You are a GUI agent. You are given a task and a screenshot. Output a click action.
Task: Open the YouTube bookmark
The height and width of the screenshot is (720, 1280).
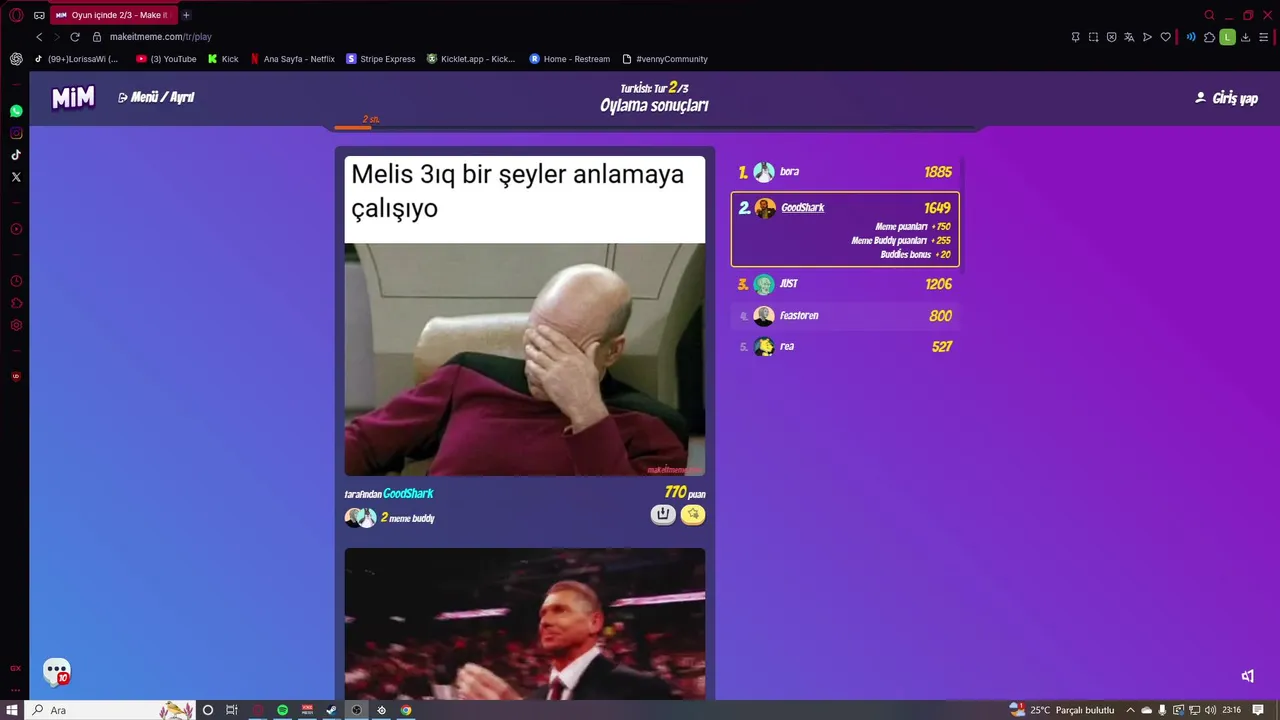(166, 59)
